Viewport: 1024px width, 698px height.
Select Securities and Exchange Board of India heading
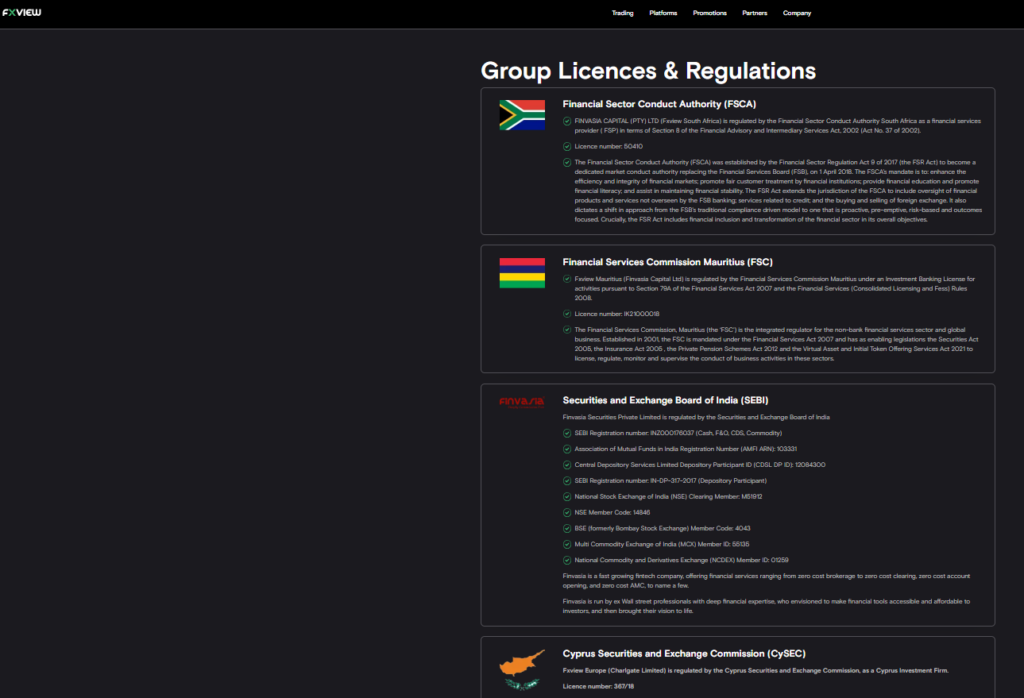665,400
